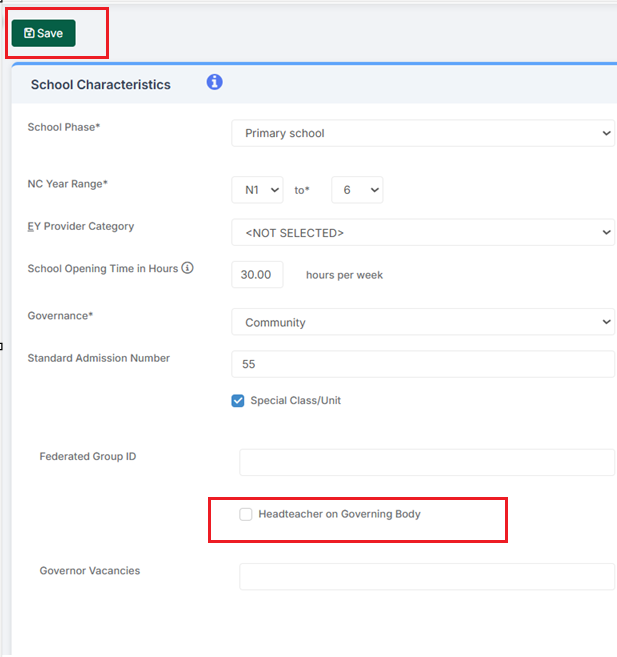Open the NC Year Range start dropdown (N1)

(x=257, y=190)
